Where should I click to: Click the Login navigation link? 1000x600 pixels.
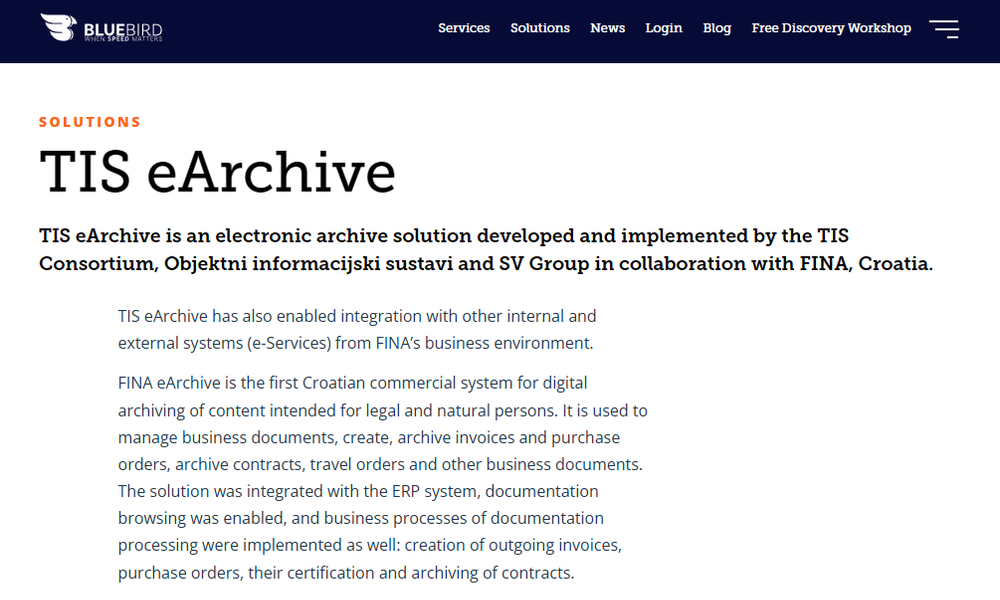pyautogui.click(x=663, y=28)
